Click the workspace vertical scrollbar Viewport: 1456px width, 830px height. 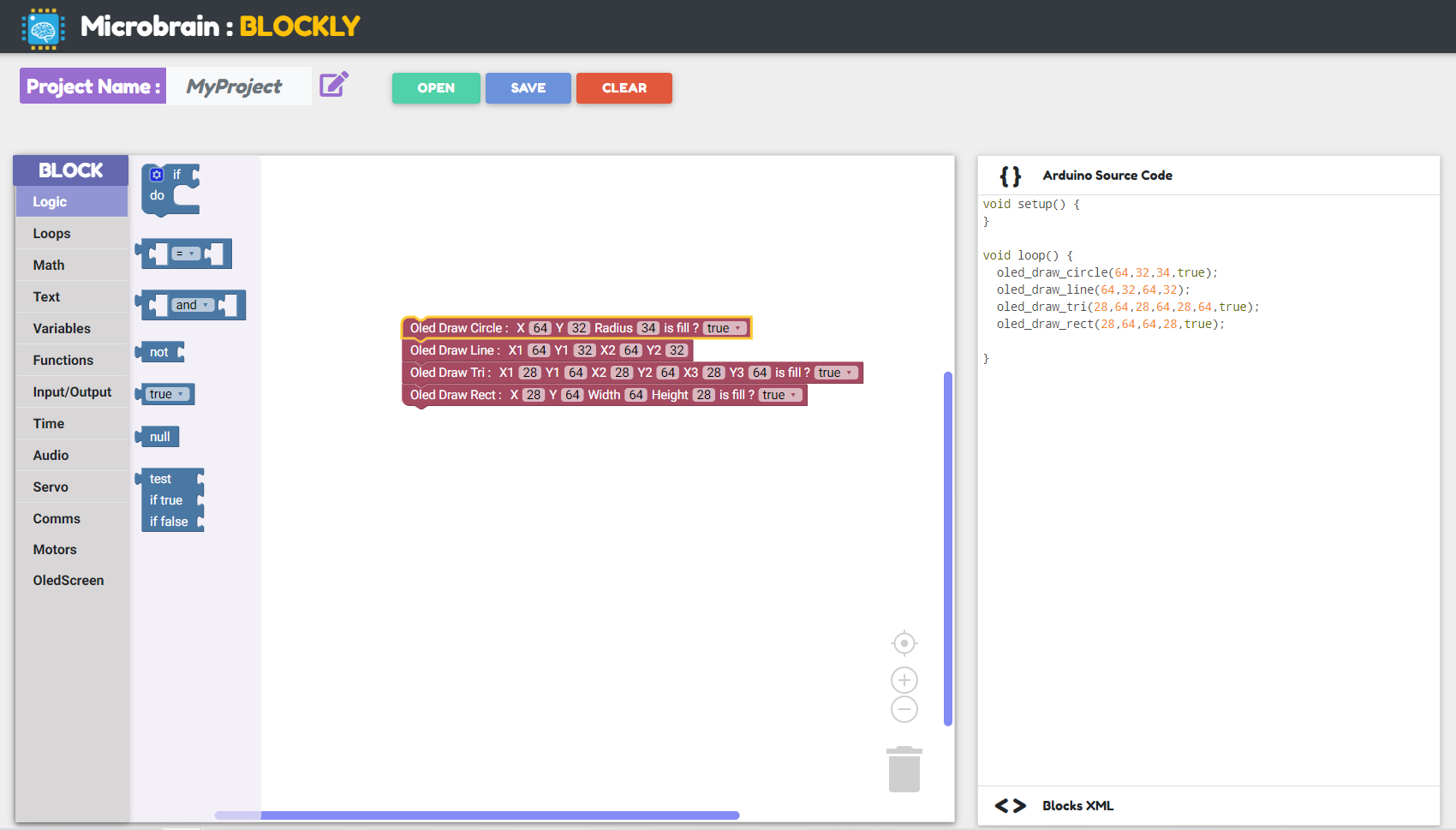point(948,548)
